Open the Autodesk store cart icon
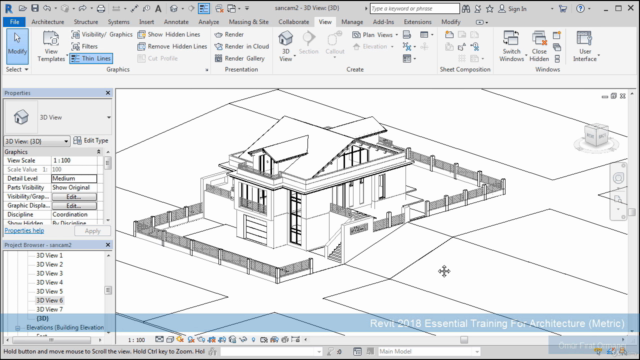The width and height of the screenshot is (640, 360). (563, 8)
